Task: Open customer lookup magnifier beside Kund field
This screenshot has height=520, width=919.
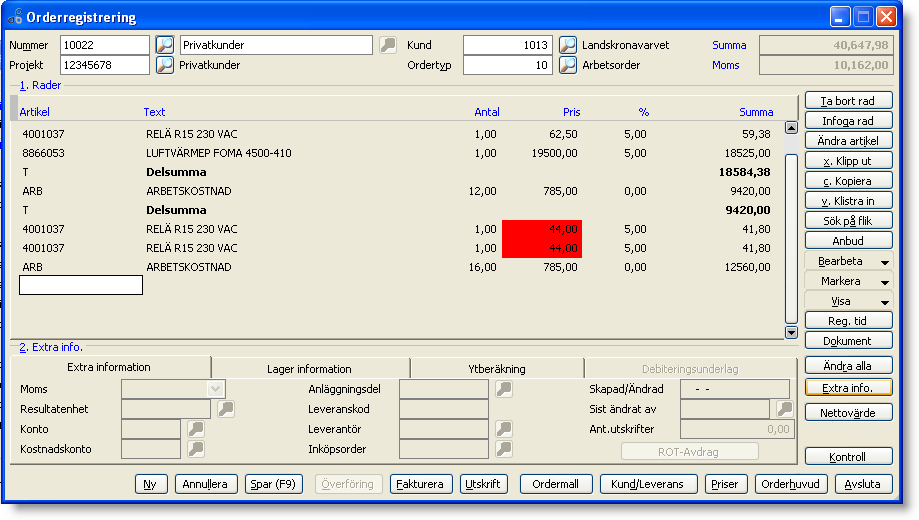Action: [x=567, y=45]
